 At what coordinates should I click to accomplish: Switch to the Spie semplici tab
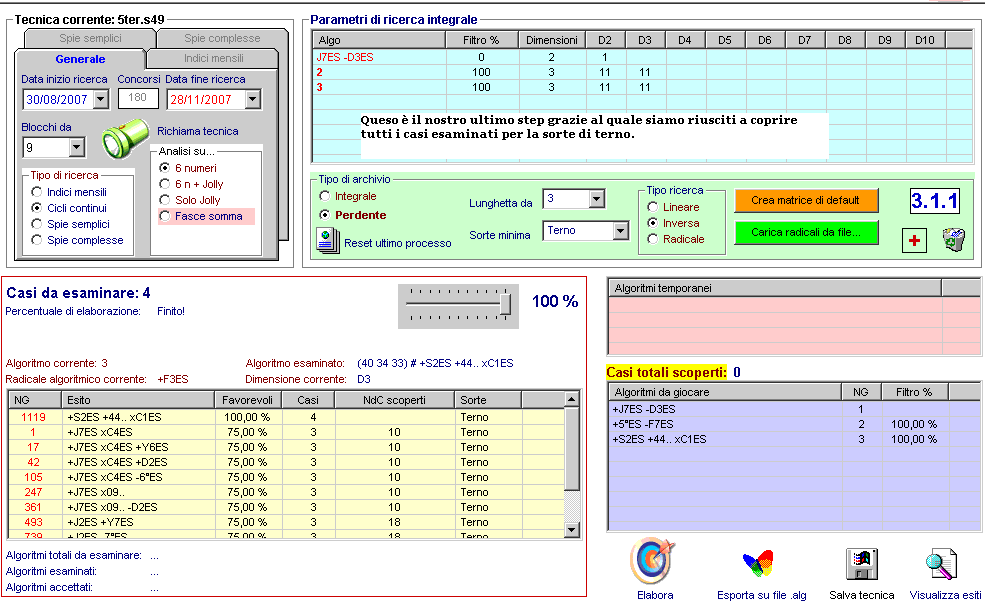pyautogui.click(x=90, y=38)
